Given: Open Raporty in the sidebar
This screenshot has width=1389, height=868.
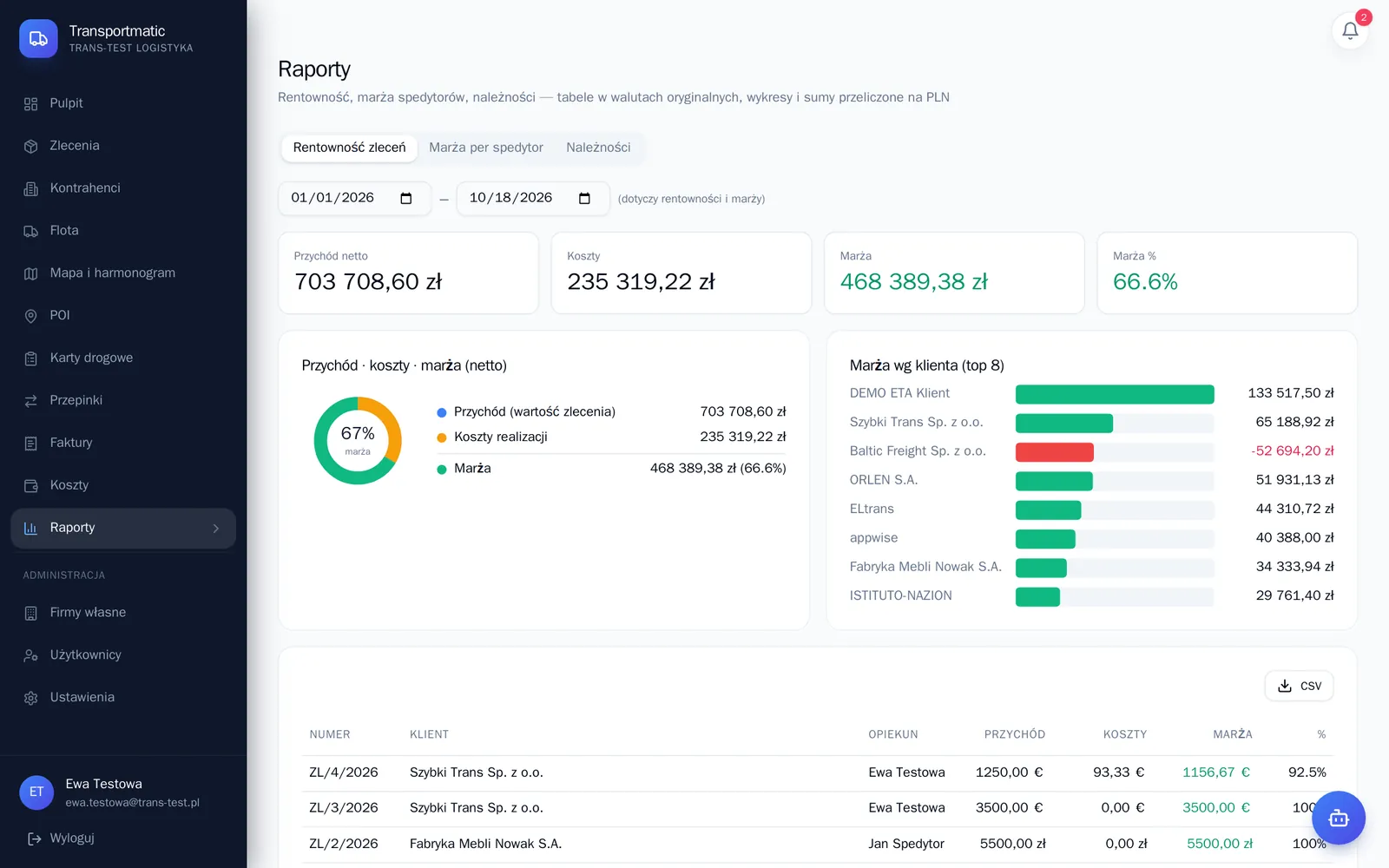Looking at the screenshot, I should click(123, 528).
